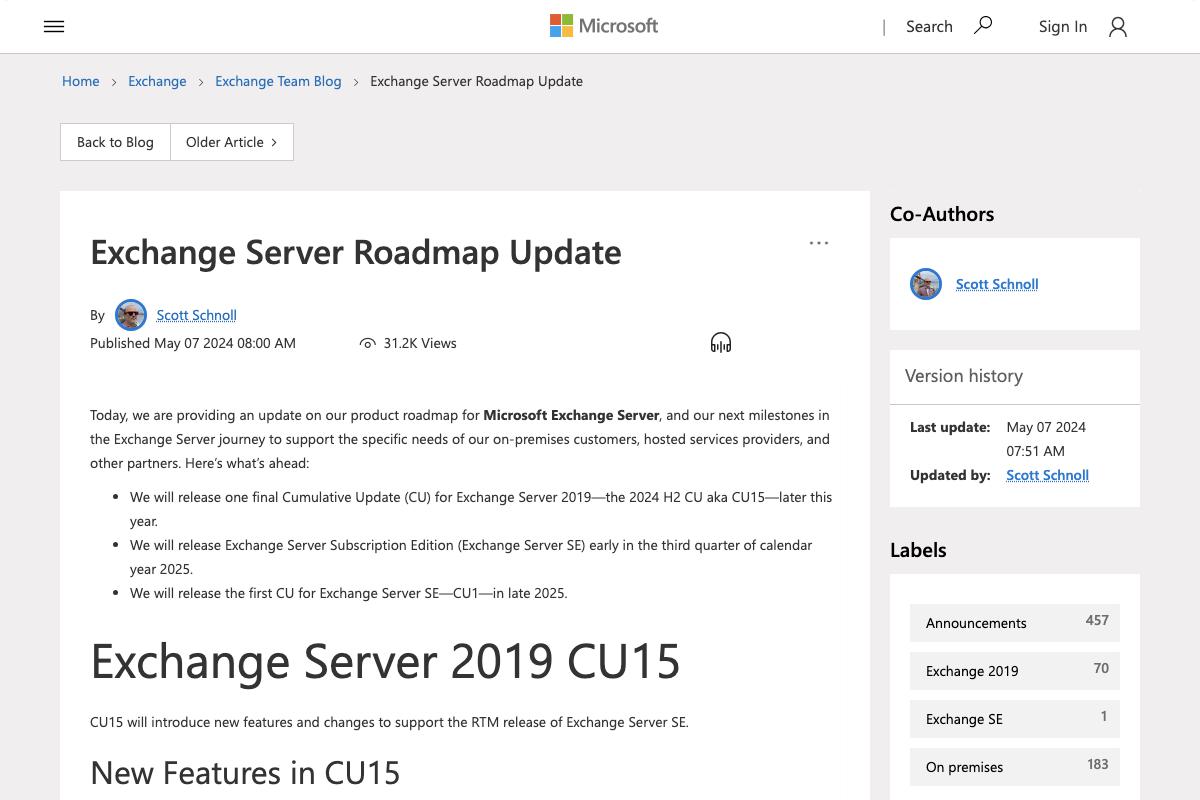This screenshot has width=1200, height=800.
Task: Select the Exchange SE label
Action: 1015,719
